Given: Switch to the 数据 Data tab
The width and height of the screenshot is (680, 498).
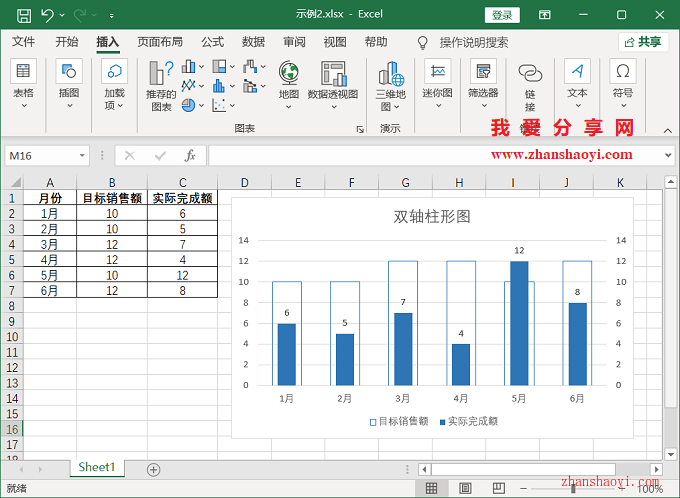Looking at the screenshot, I should (253, 42).
